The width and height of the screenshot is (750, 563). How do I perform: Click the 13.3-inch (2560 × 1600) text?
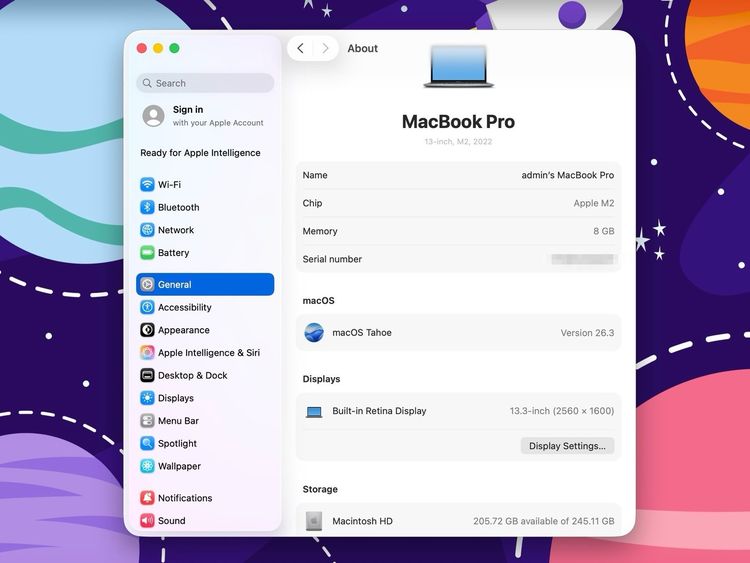562,411
